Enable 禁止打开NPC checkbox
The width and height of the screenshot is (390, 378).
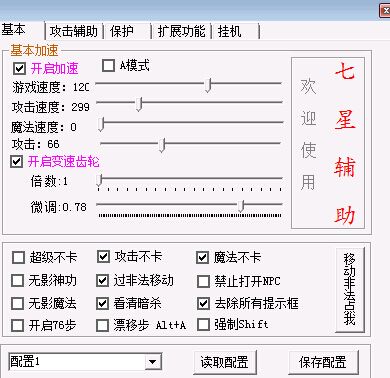click(x=203, y=281)
